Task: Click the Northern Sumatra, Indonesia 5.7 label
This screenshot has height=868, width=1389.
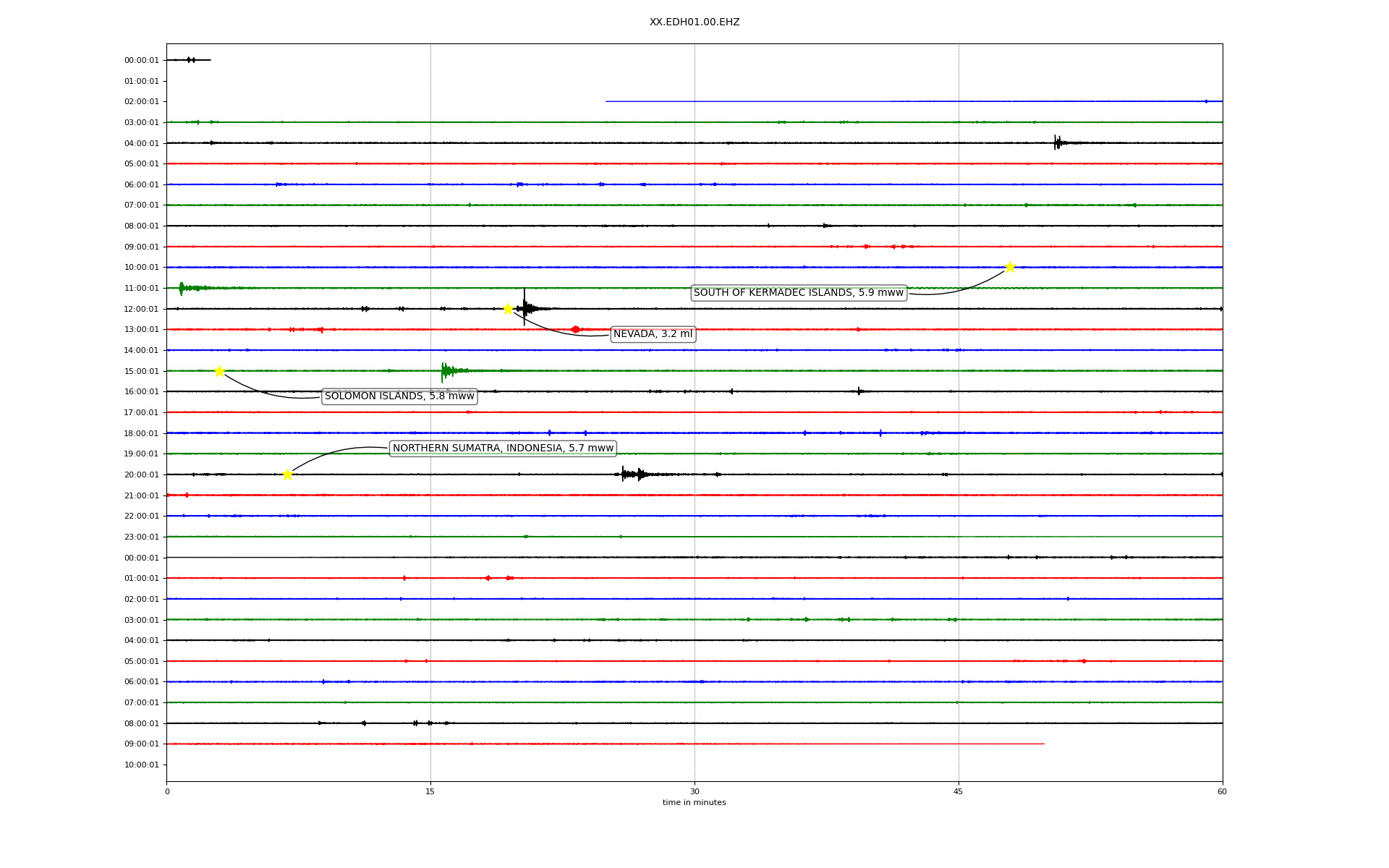Action: click(x=503, y=448)
